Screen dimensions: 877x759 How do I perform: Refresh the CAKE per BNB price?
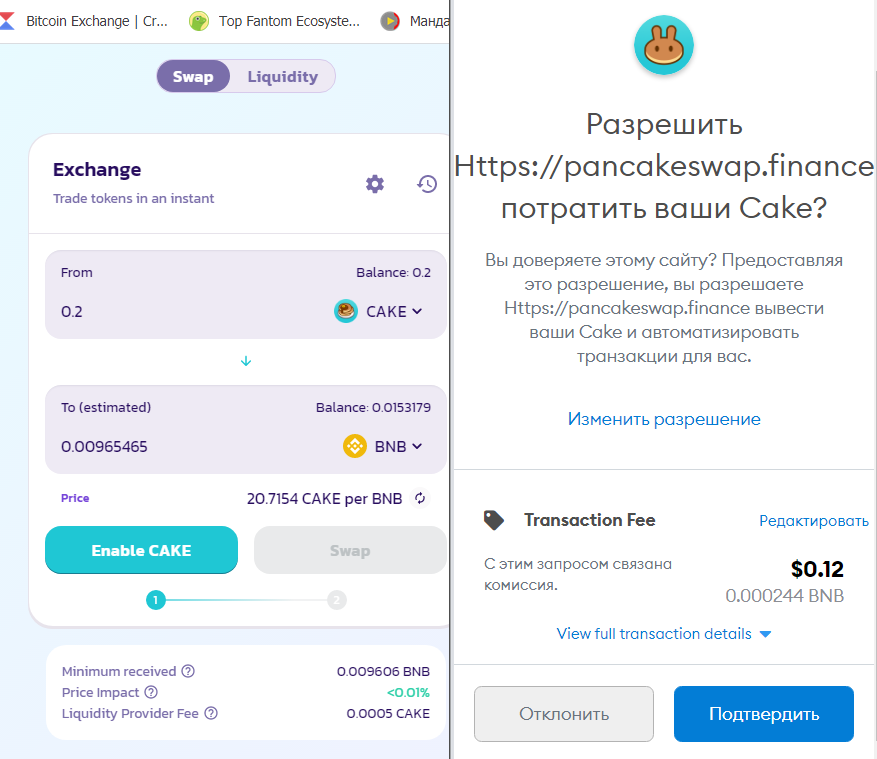[x=421, y=498]
